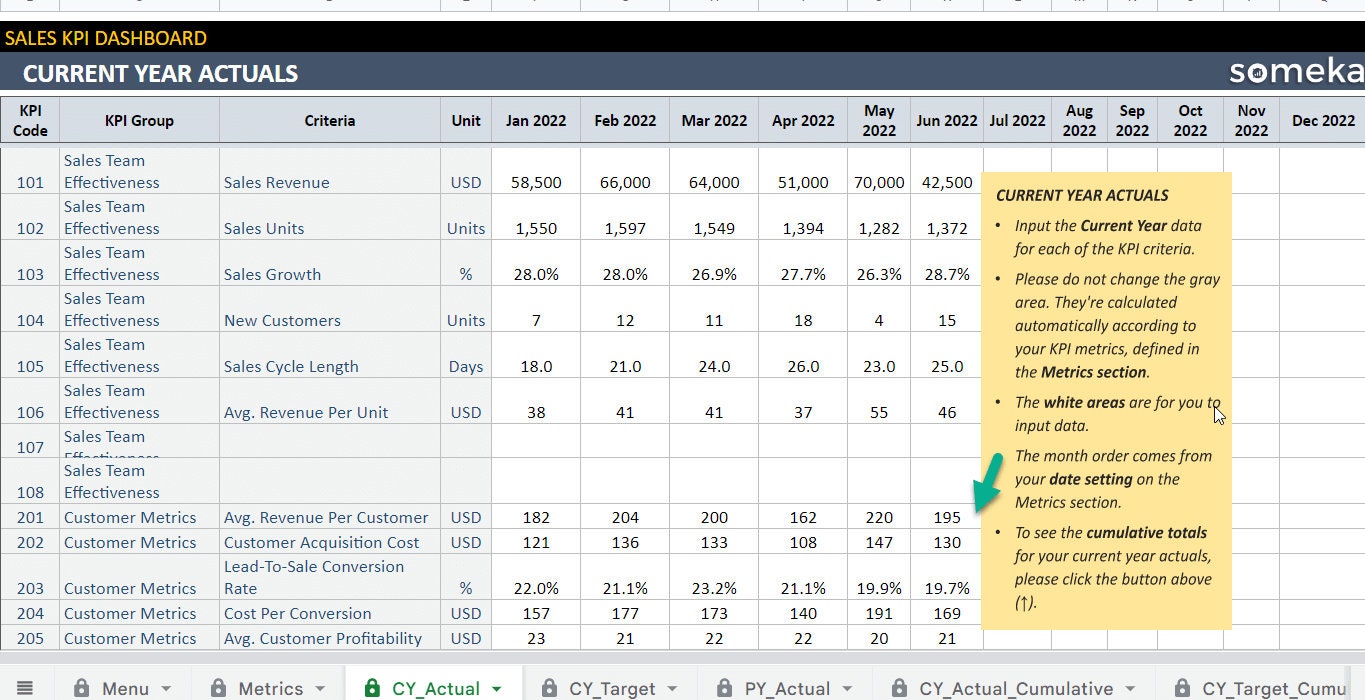Open the Menu tab dropdown arrow
The width and height of the screenshot is (1365, 700).
166,689
